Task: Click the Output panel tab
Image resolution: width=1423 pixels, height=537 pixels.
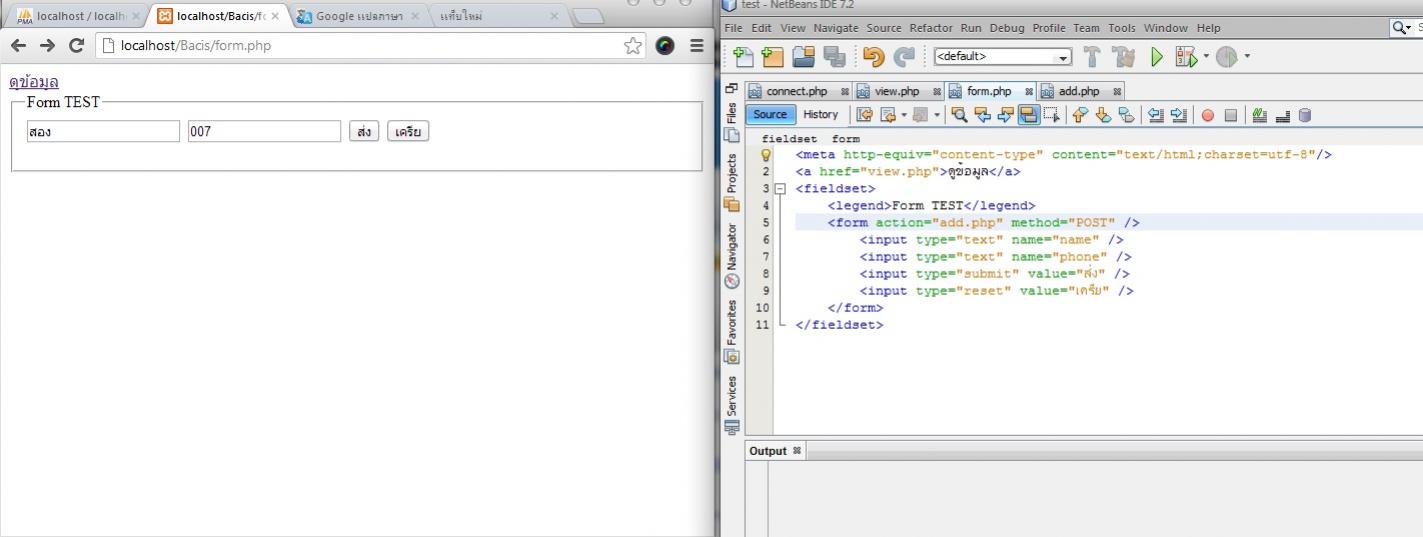Action: click(775, 451)
